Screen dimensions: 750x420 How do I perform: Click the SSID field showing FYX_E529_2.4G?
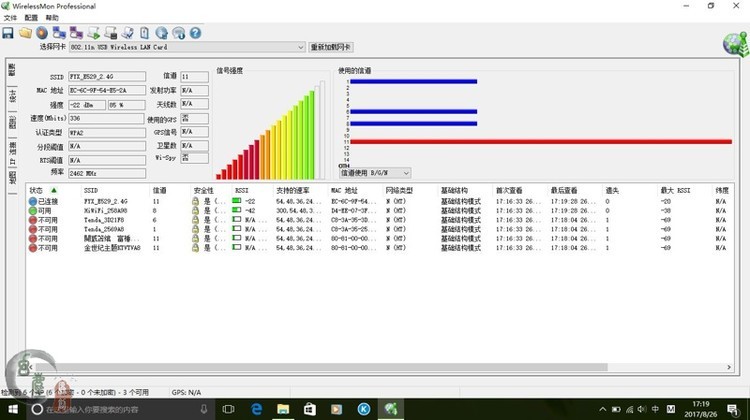[x=107, y=77]
